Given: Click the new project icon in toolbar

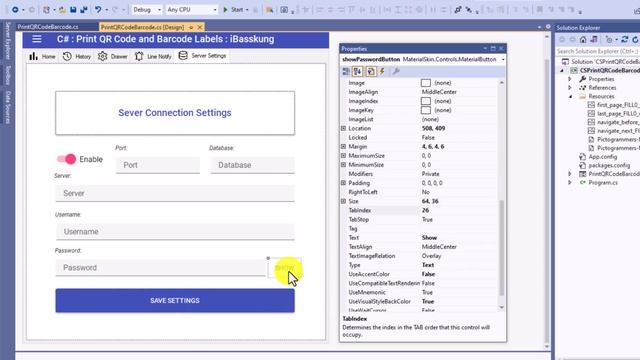Looking at the screenshot, I should pyautogui.click(x=47, y=9).
